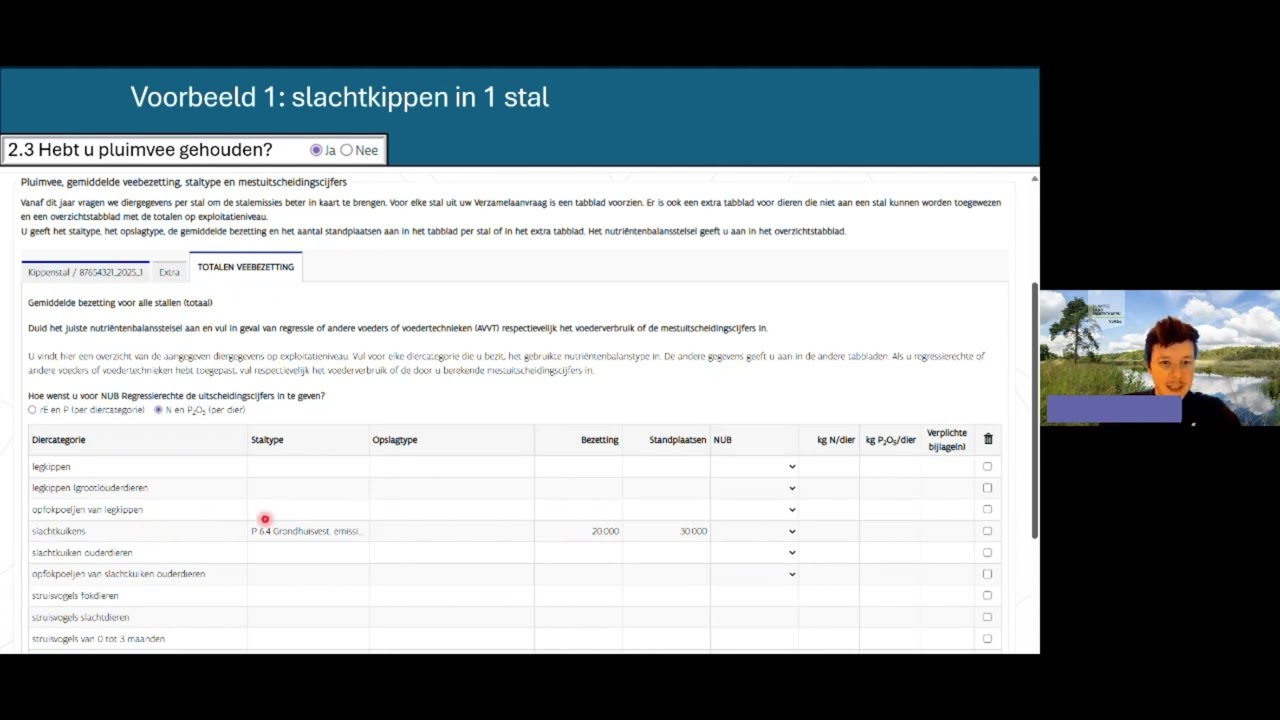Click the slachtkuikens row label

(x=58, y=531)
